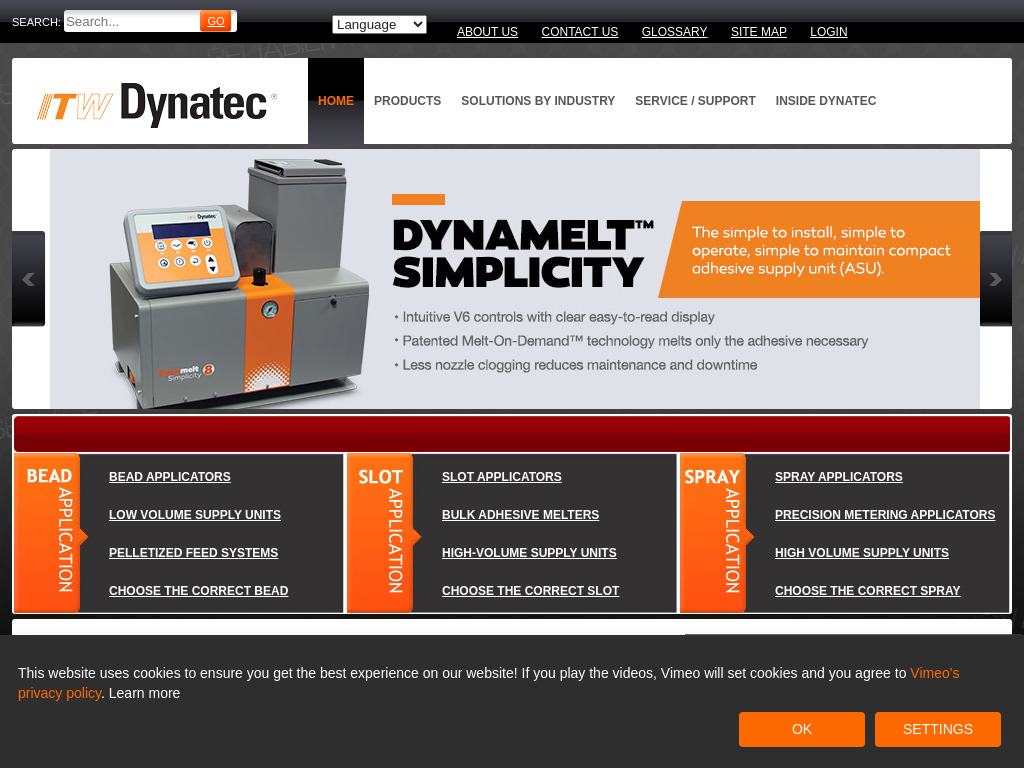The image size is (1024, 768).
Task: Select the Home menu item
Action: (336, 101)
